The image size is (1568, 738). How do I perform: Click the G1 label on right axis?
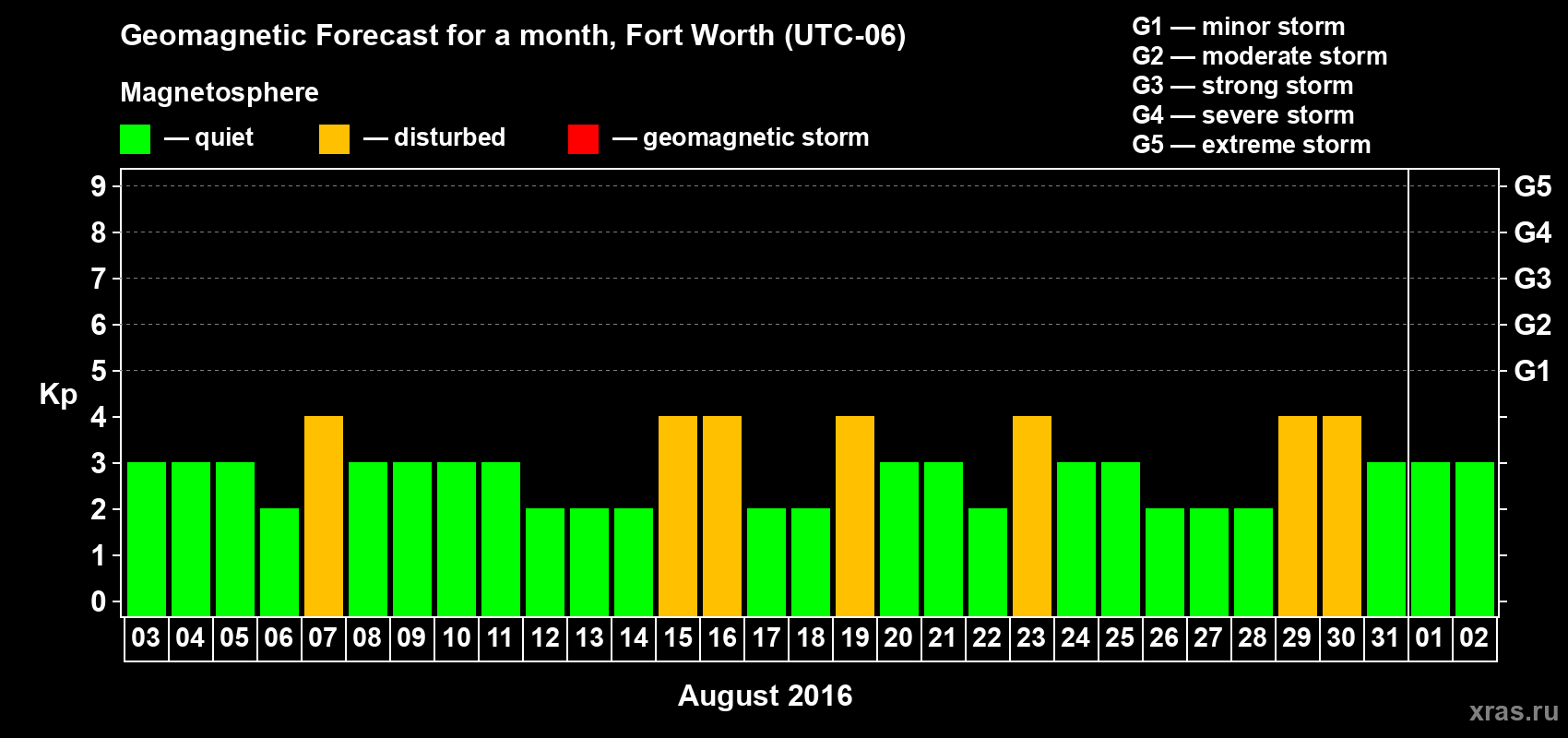[x=1533, y=371]
